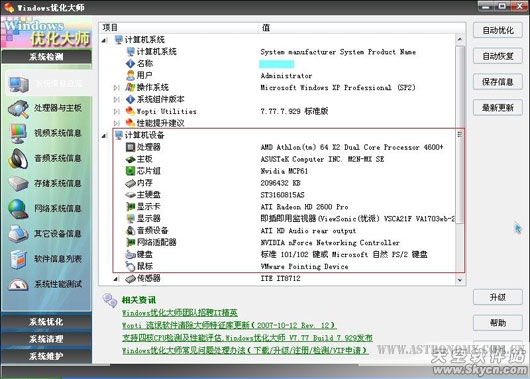
Task: Launch 系统性能测试 gauge icon
Action: pyautogui.click(x=18, y=285)
